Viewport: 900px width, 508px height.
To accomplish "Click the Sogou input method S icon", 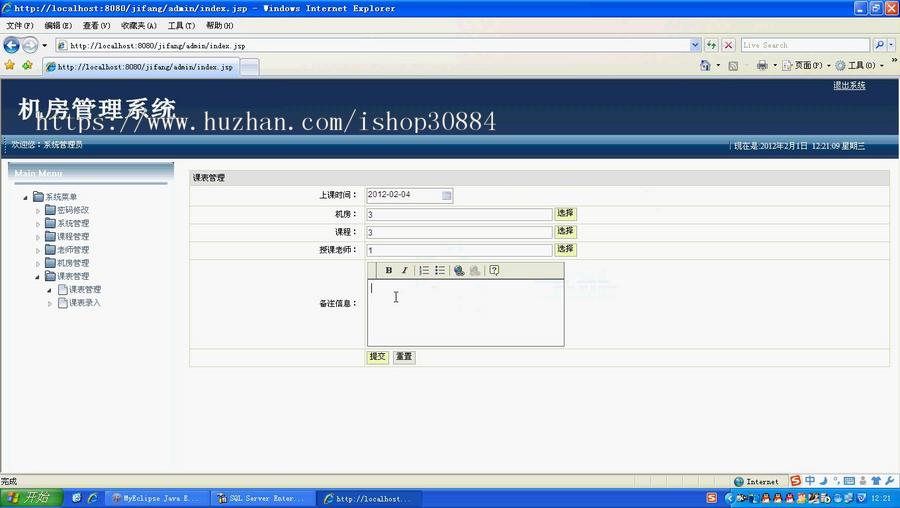I will tap(795, 480).
